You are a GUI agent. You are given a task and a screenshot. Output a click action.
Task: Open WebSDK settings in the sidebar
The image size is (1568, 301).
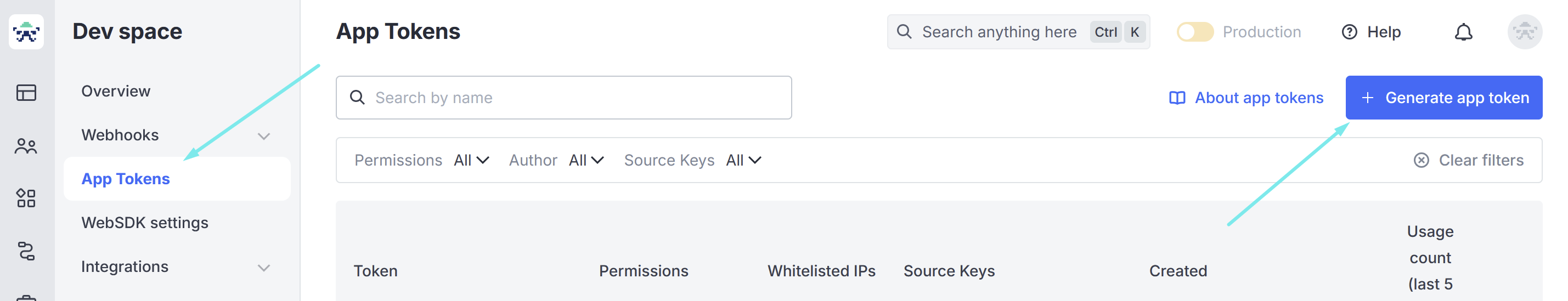145,223
